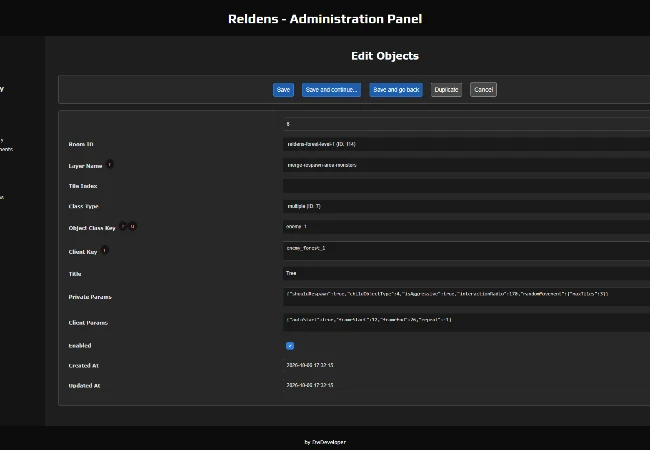The width and height of the screenshot is (650, 450).
Task: Click the Created At timestamp value
Action: [310, 365]
